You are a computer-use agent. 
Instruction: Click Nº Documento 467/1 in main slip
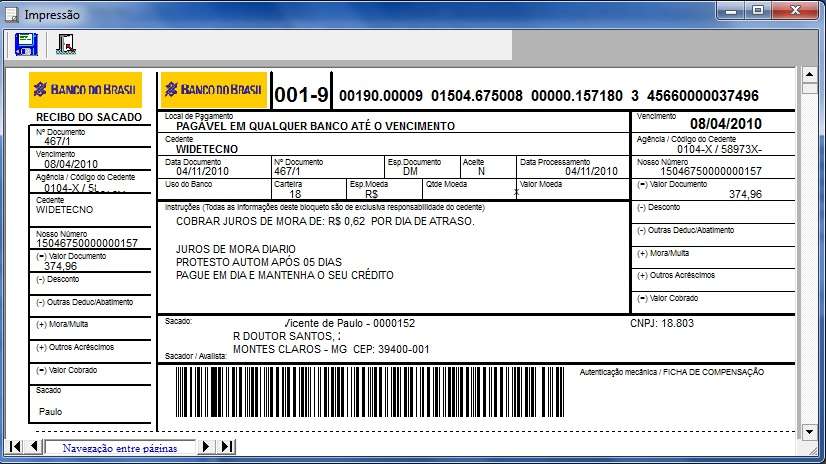[287, 171]
